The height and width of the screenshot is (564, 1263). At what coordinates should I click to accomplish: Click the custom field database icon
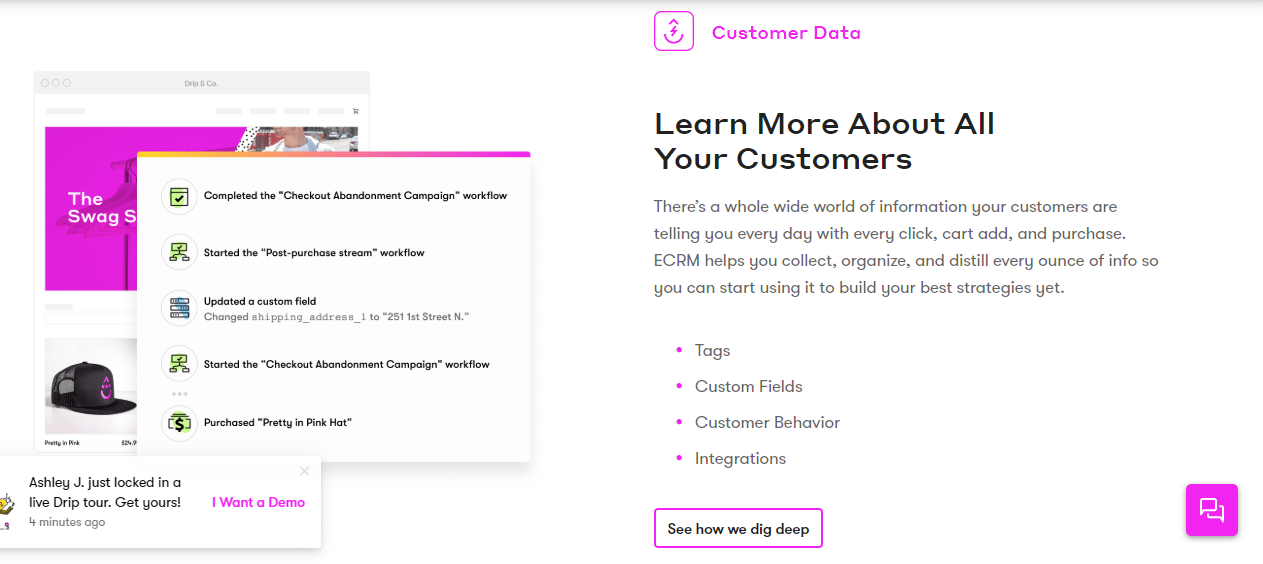pyautogui.click(x=179, y=308)
